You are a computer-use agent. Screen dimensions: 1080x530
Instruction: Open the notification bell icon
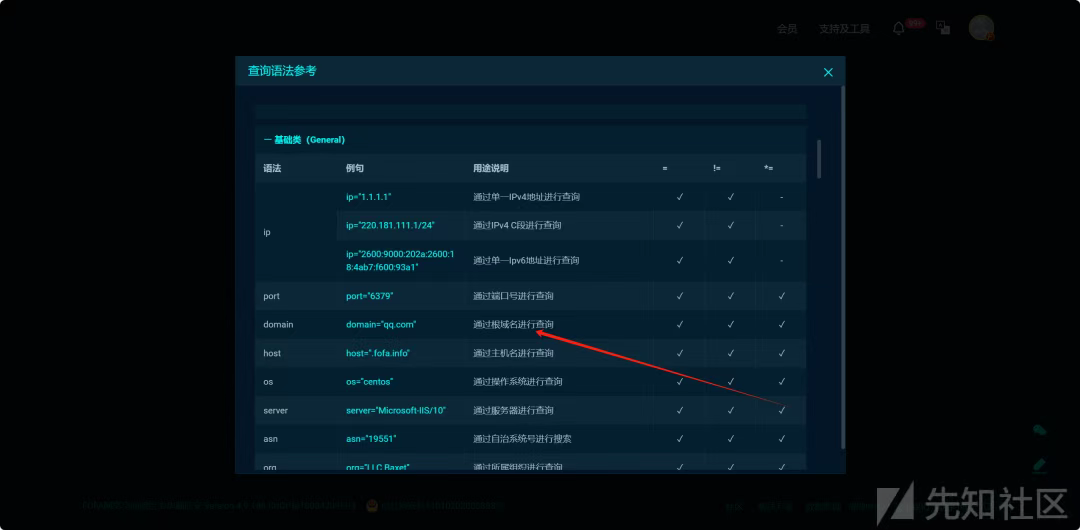click(x=898, y=28)
